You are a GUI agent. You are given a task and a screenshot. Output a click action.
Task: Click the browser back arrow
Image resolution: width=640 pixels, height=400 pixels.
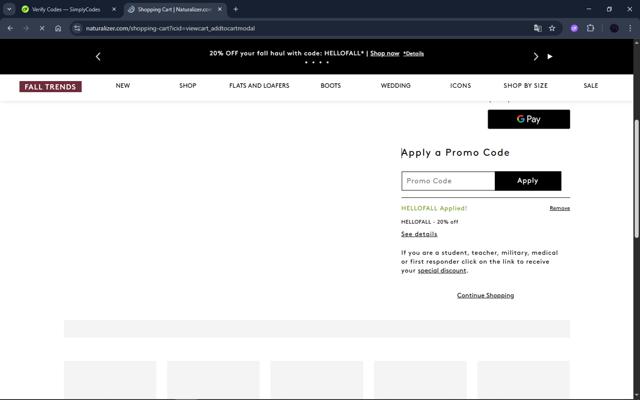pos(10,28)
